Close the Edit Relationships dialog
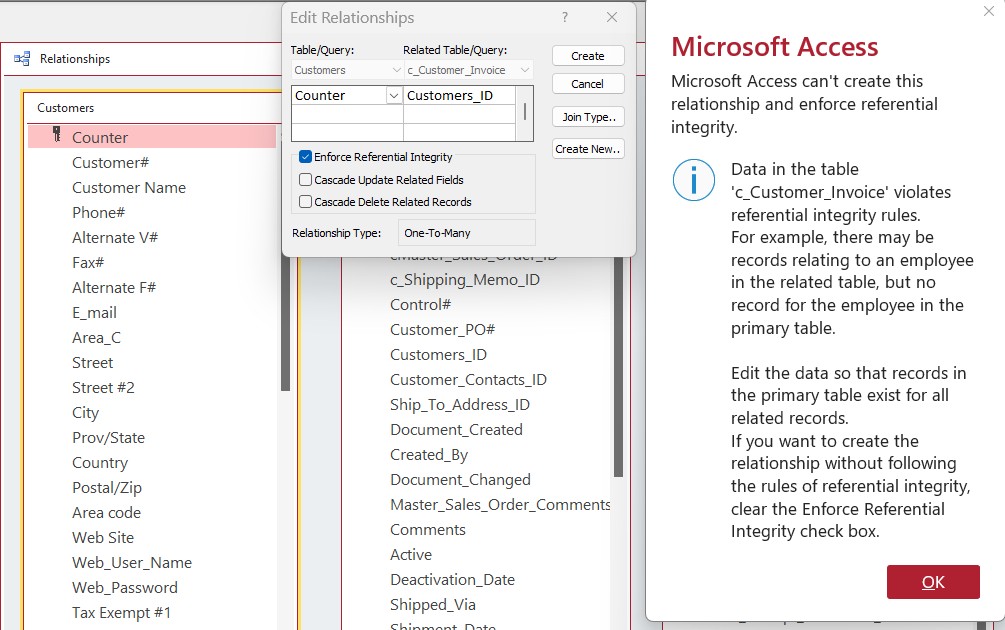Image resolution: width=1005 pixels, height=630 pixels. point(612,18)
